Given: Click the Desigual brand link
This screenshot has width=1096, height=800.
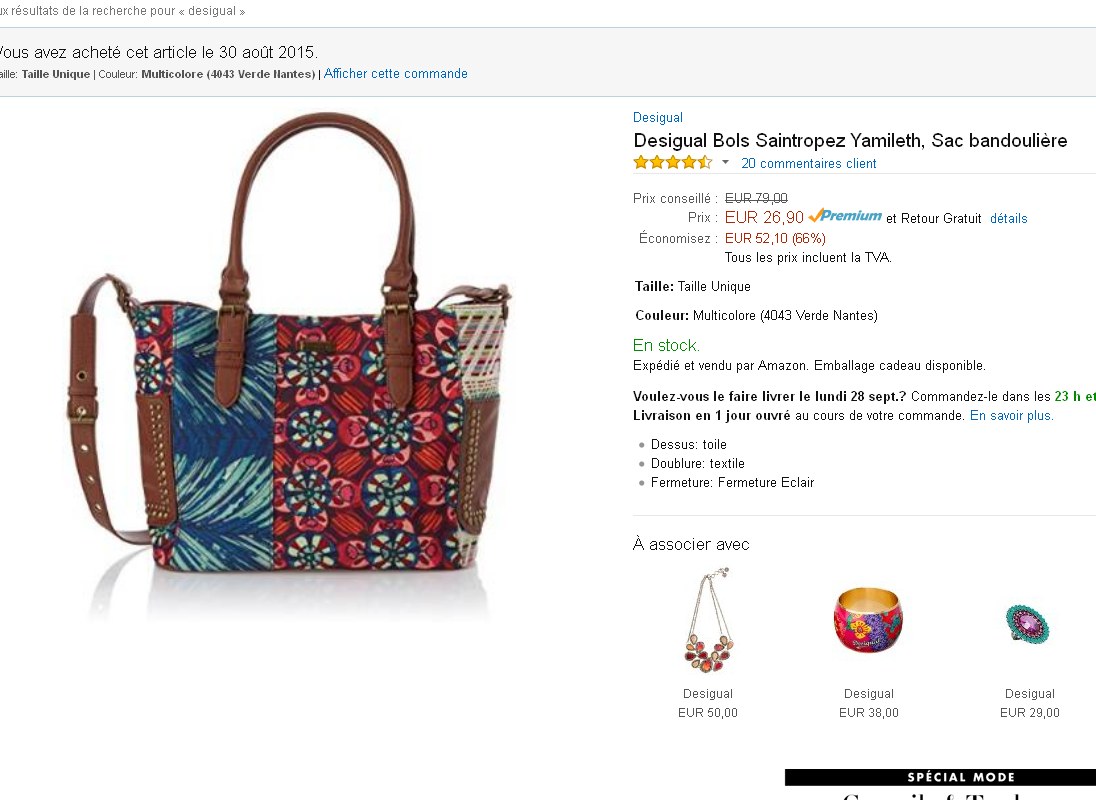Looking at the screenshot, I should click(x=658, y=118).
